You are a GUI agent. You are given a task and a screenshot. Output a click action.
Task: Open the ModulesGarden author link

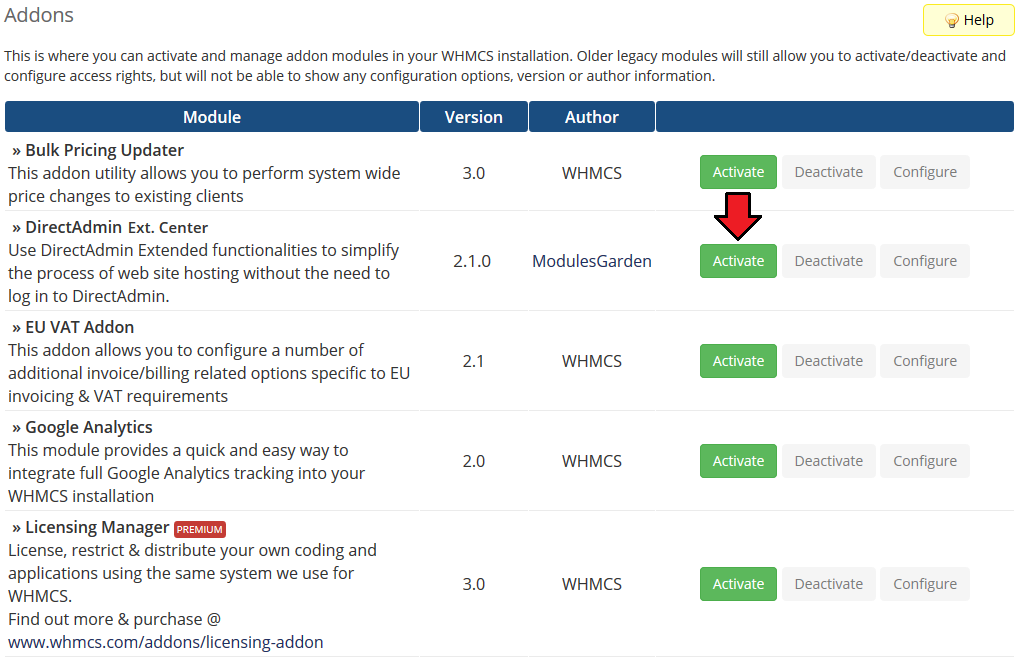coord(592,261)
